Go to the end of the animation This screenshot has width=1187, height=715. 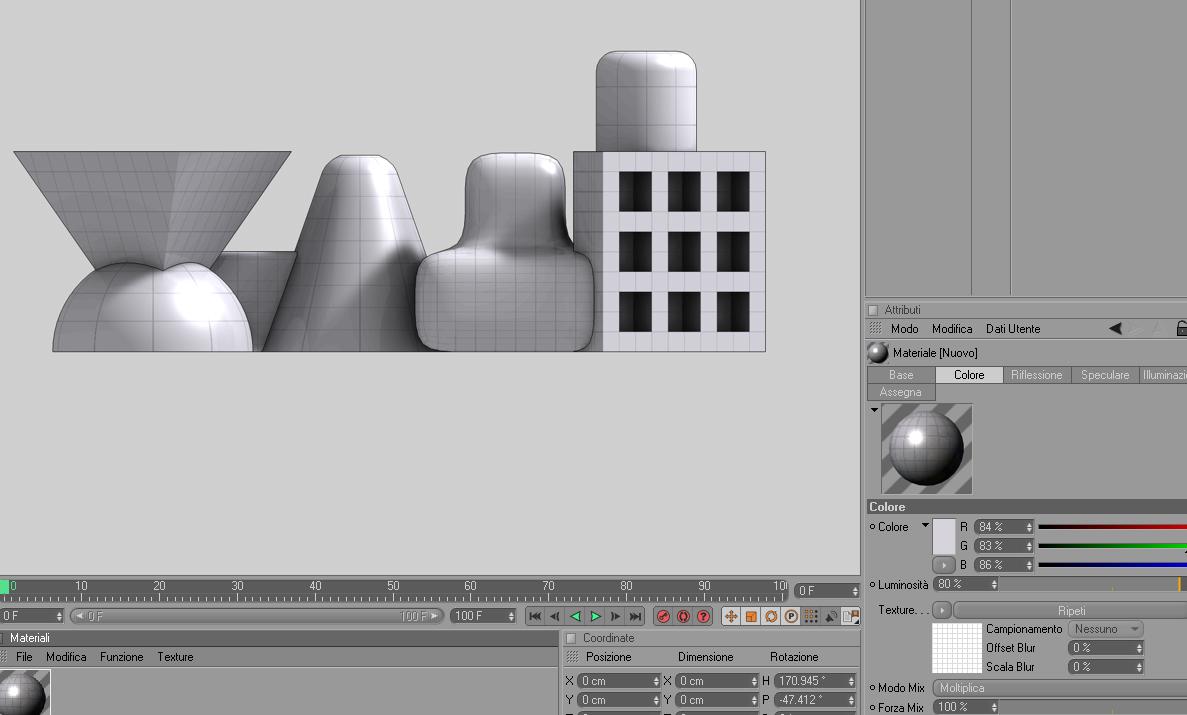(635, 617)
